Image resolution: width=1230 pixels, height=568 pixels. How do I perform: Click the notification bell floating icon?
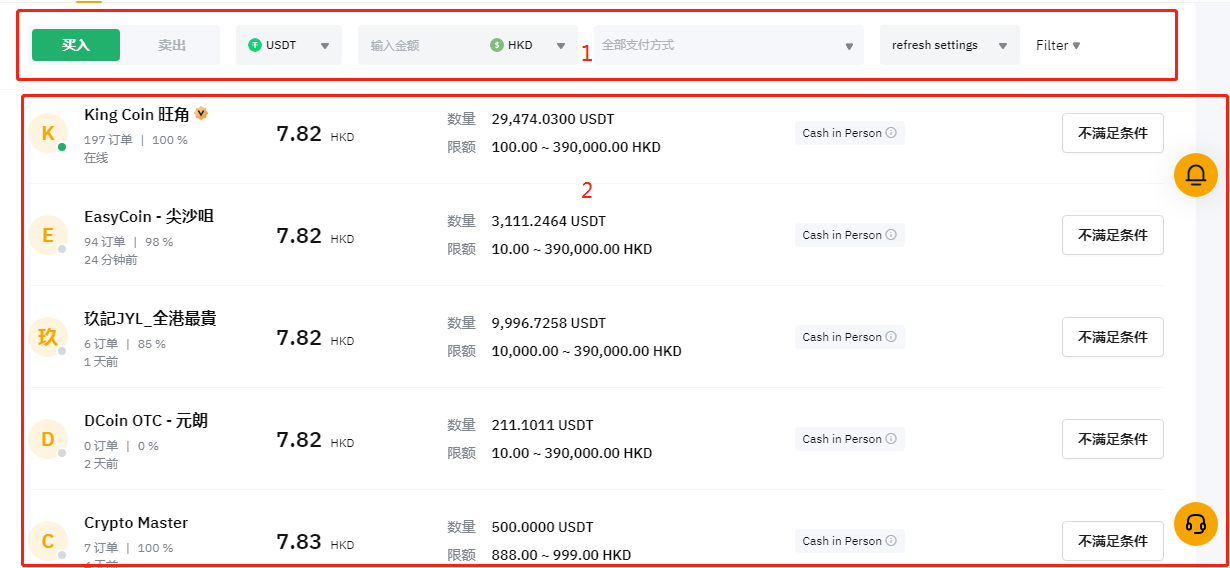1195,176
